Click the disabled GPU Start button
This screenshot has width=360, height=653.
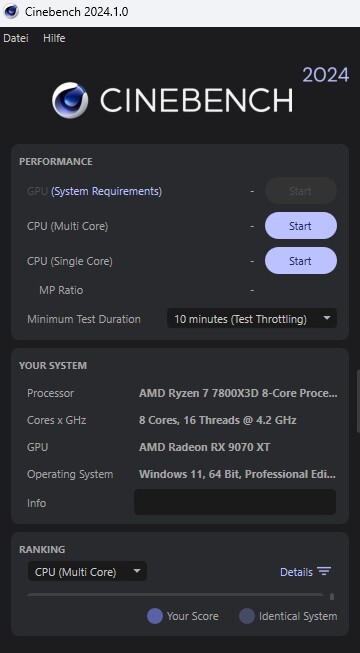pyautogui.click(x=301, y=191)
